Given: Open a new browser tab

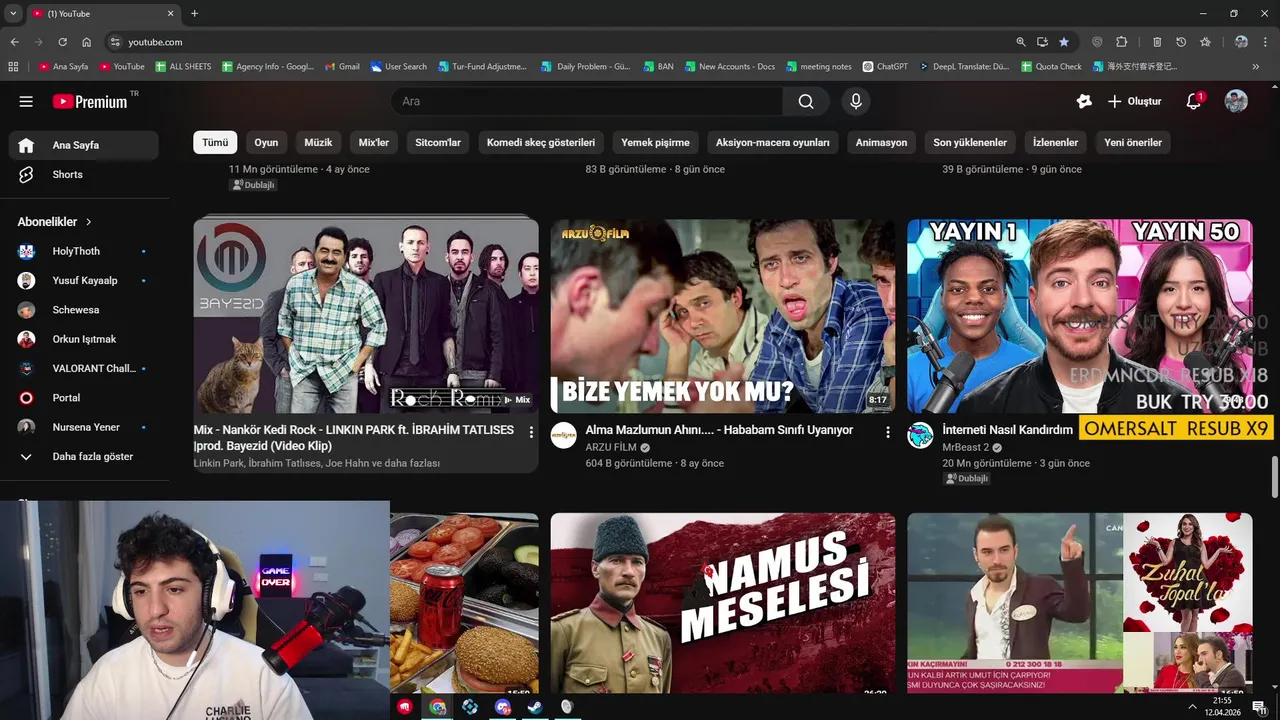Looking at the screenshot, I should pos(194,13).
